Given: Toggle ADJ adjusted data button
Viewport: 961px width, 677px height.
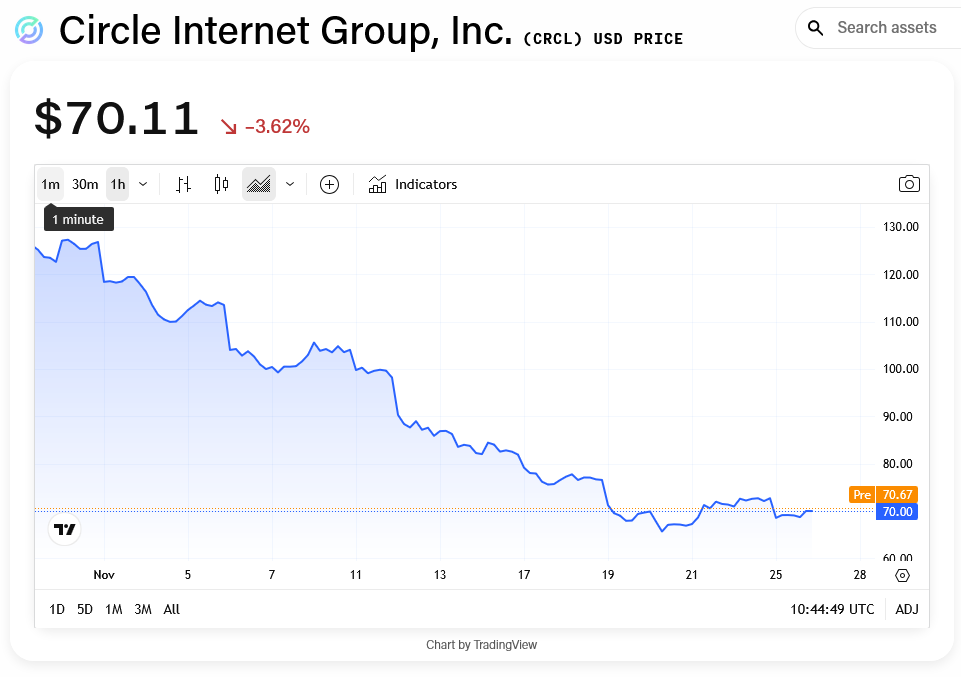Looking at the screenshot, I should coord(906,609).
